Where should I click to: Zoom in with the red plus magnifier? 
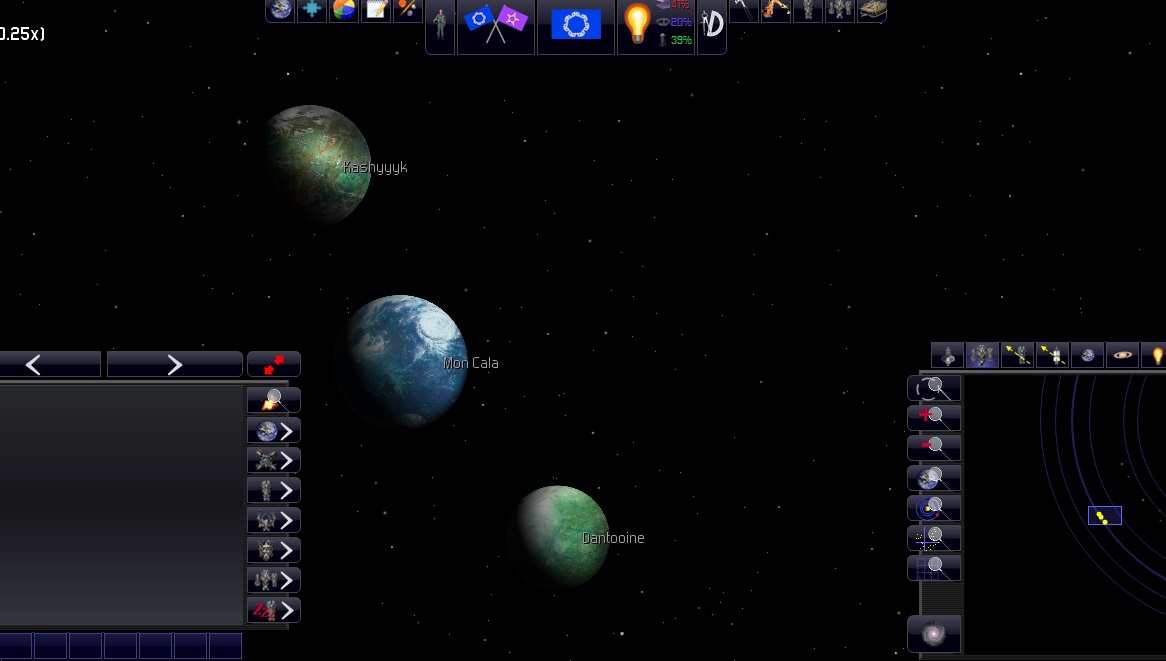point(934,418)
